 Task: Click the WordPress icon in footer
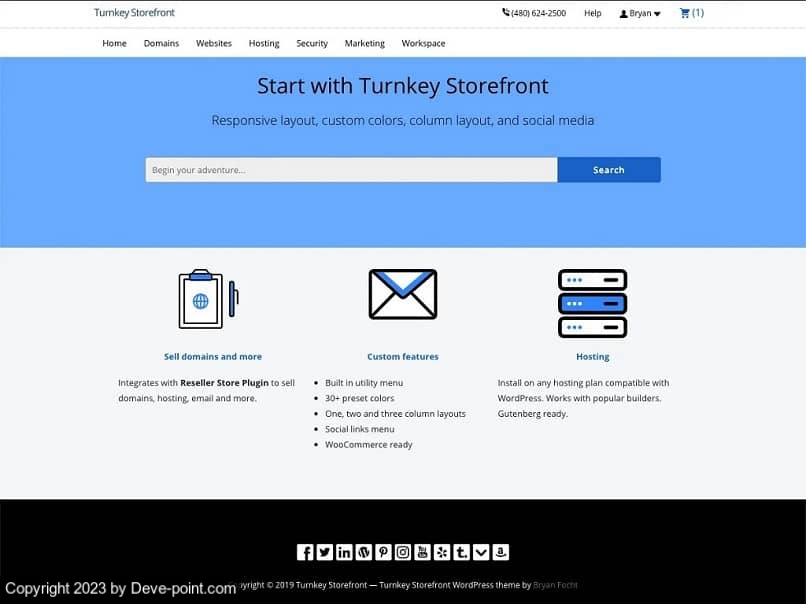364,552
